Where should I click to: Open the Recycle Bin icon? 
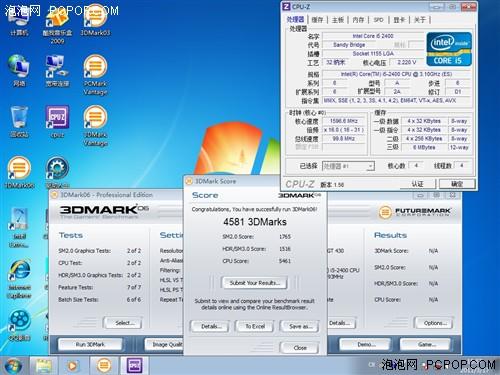[19, 122]
